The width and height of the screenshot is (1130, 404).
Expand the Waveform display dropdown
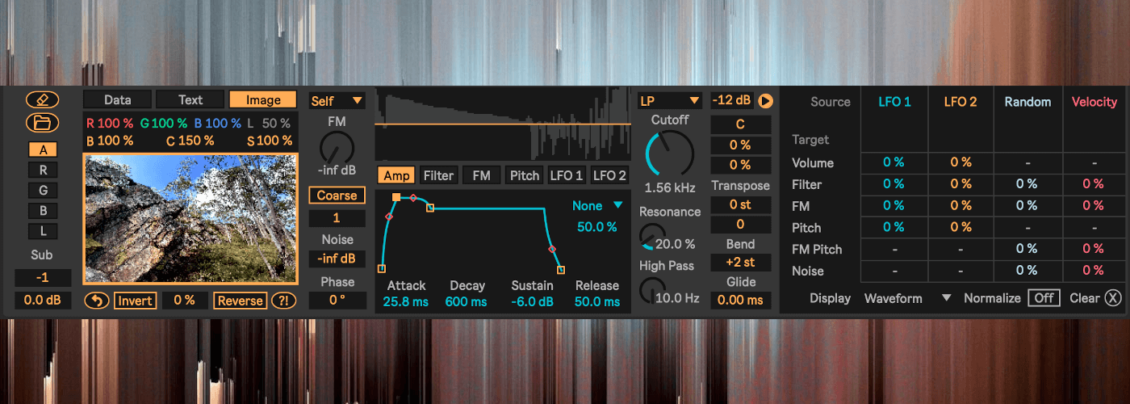(x=907, y=298)
